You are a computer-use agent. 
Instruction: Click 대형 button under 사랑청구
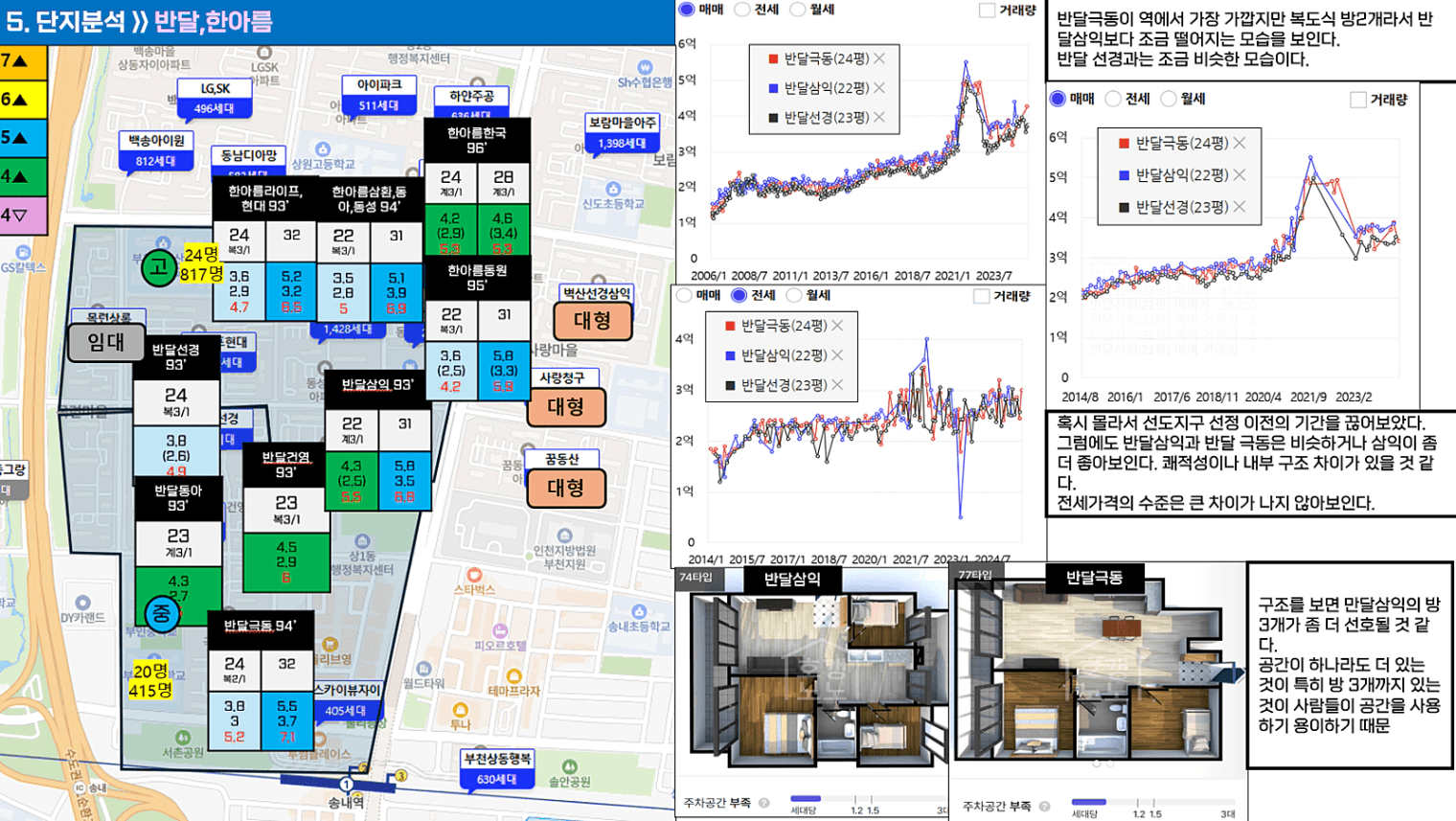point(566,406)
